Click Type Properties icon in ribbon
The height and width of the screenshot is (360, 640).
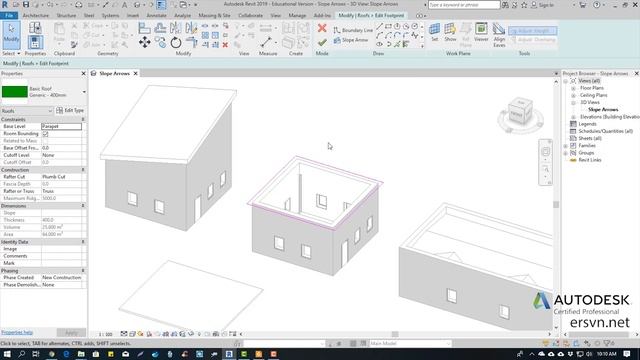coord(35,28)
